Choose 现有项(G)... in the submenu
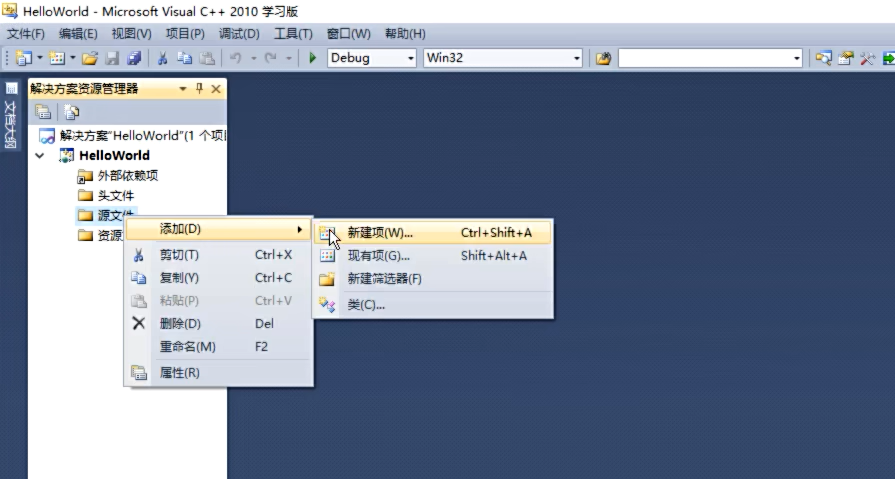 pyautogui.click(x=433, y=256)
